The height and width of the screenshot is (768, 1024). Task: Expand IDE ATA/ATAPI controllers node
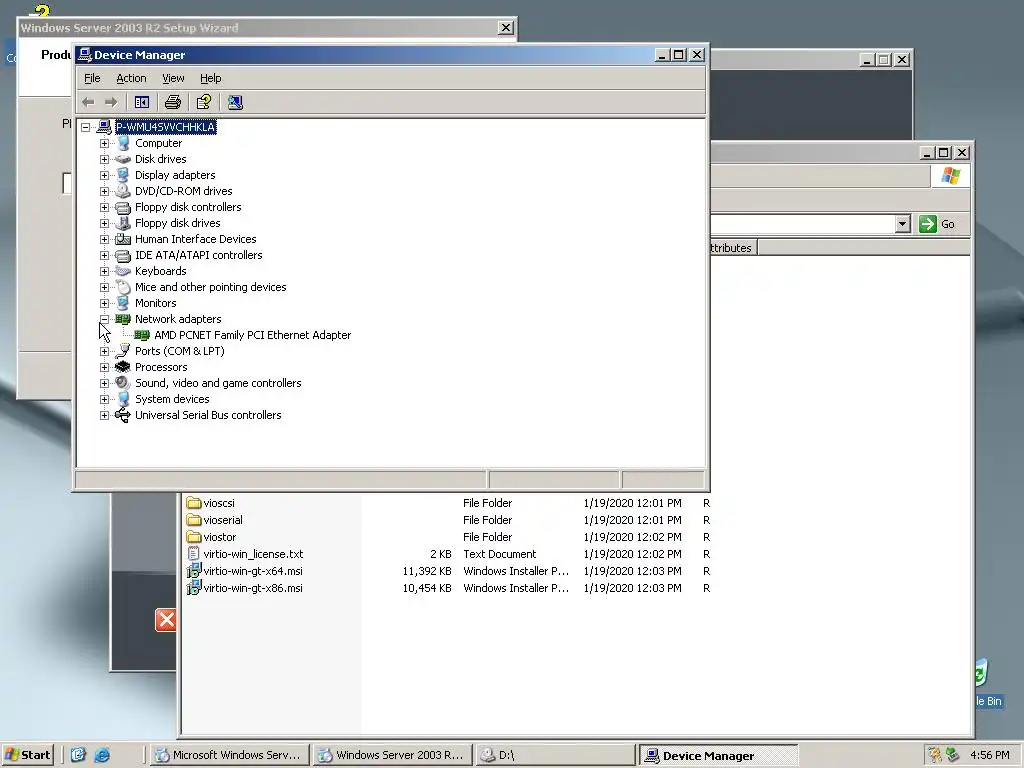pos(104,255)
